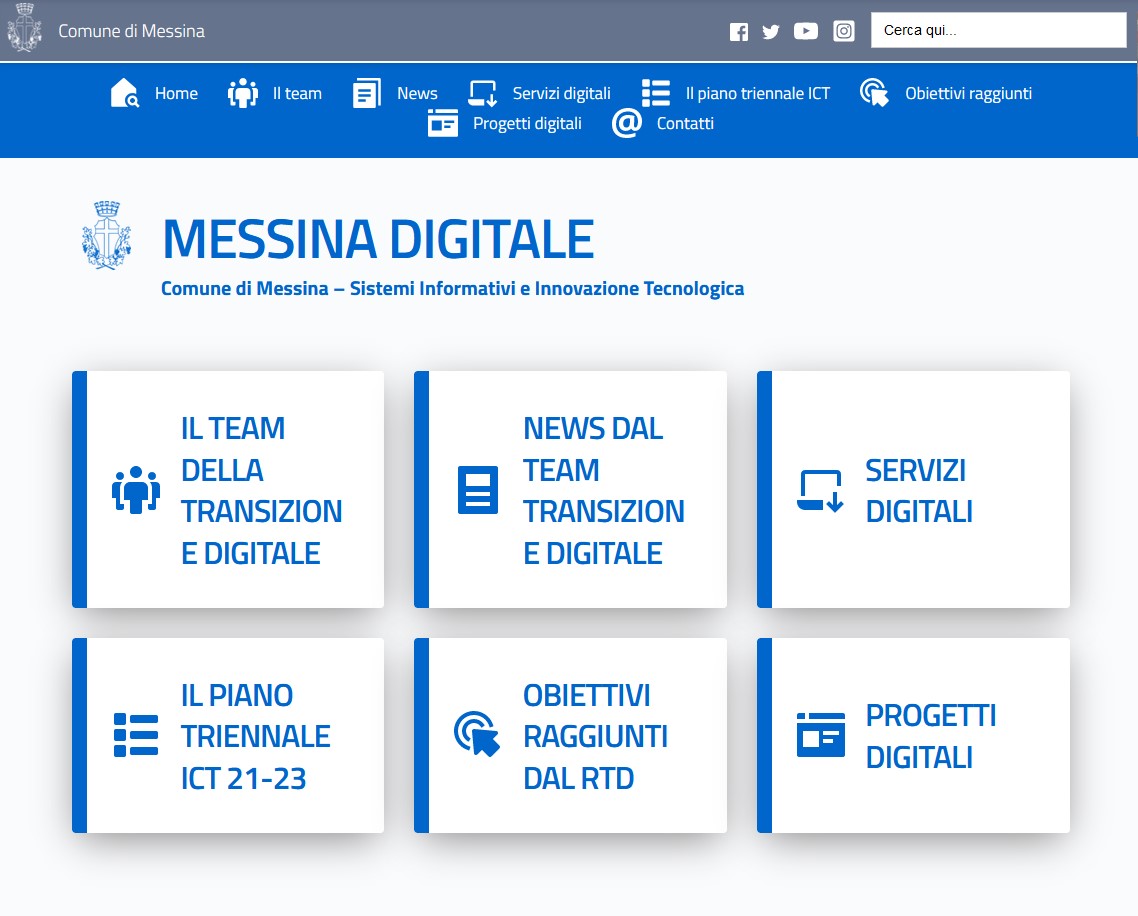Click the Messina crest logo beside page title
This screenshot has width=1138, height=916.
click(107, 236)
